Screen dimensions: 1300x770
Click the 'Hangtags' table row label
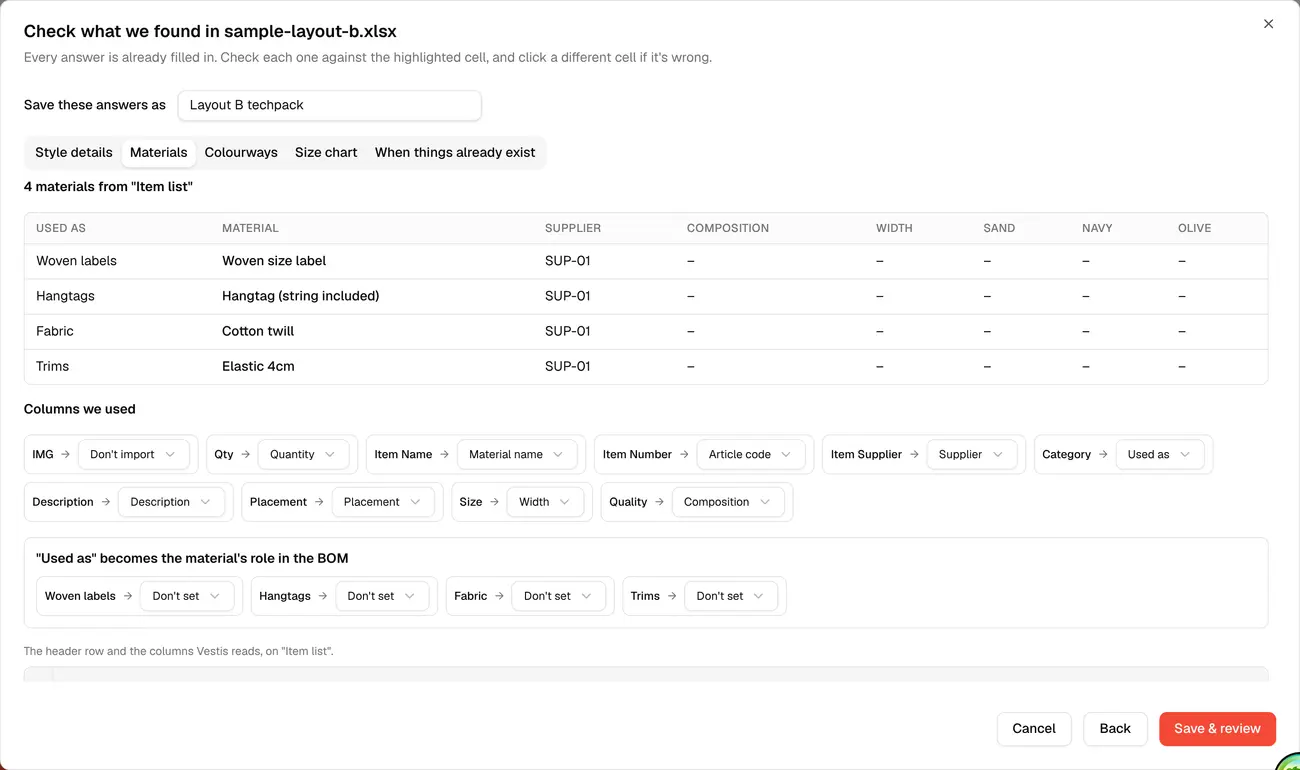[x=65, y=296]
